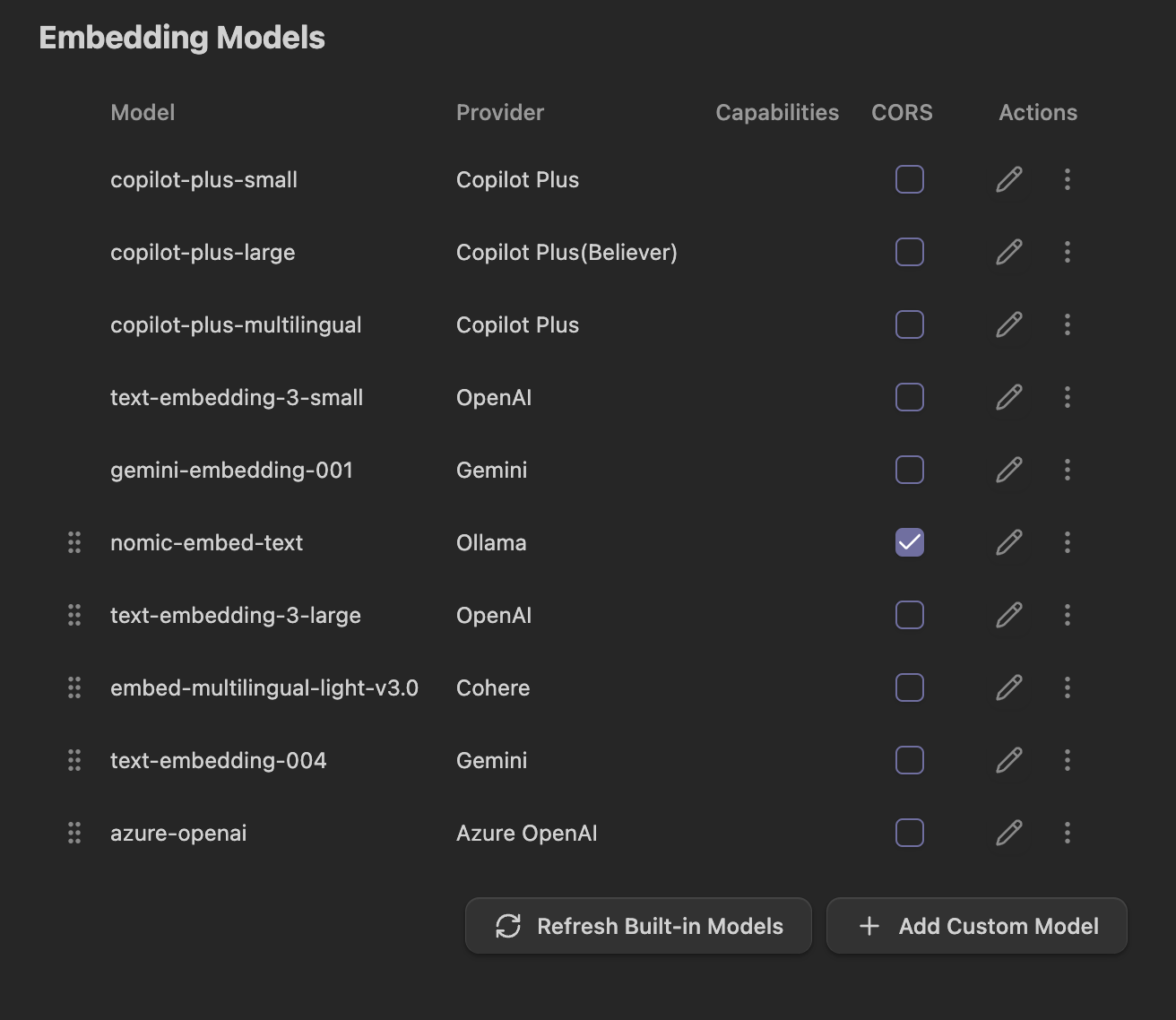Viewport: 1176px width, 1020px height.
Task: Add a custom embedding model
Action: 976,926
